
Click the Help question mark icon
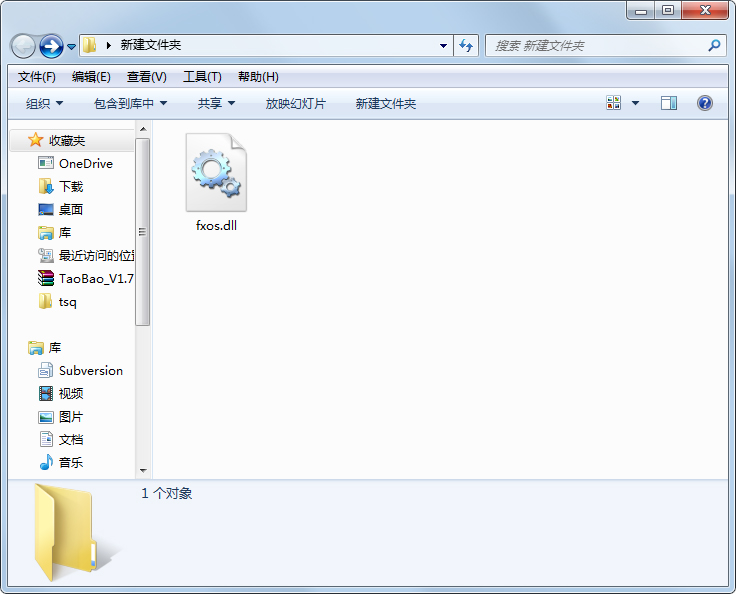click(x=704, y=103)
